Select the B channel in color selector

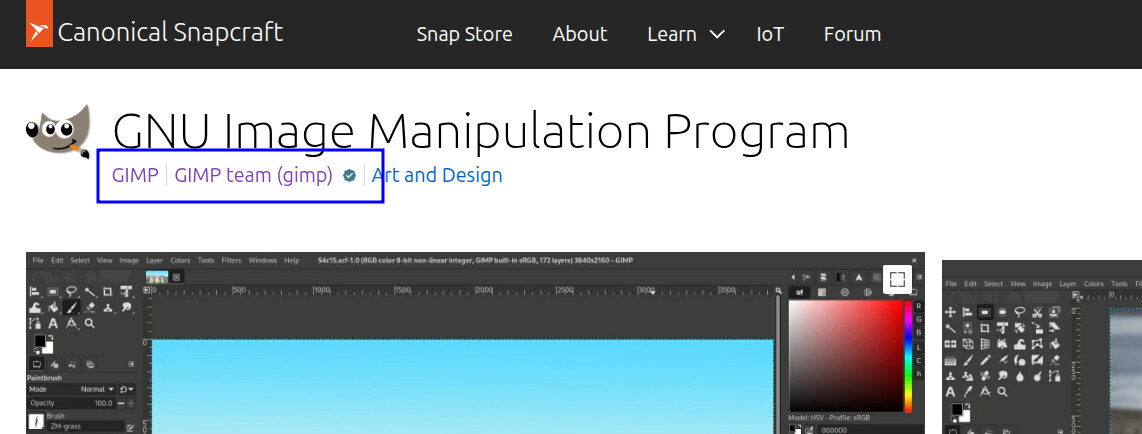tap(918, 332)
